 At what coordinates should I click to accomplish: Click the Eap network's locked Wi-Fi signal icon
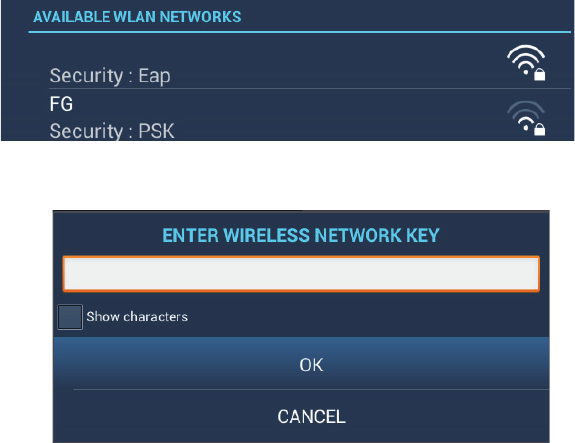(526, 63)
